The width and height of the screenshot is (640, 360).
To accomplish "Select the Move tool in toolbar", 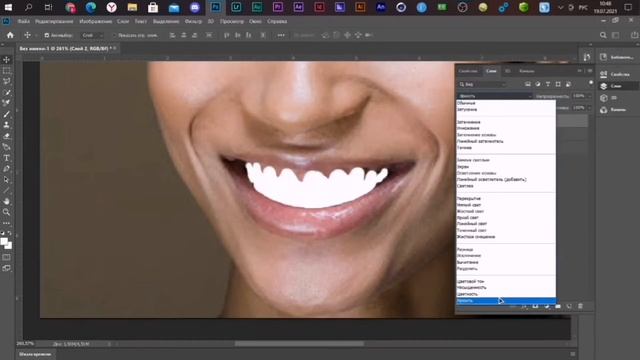I will point(7,60).
